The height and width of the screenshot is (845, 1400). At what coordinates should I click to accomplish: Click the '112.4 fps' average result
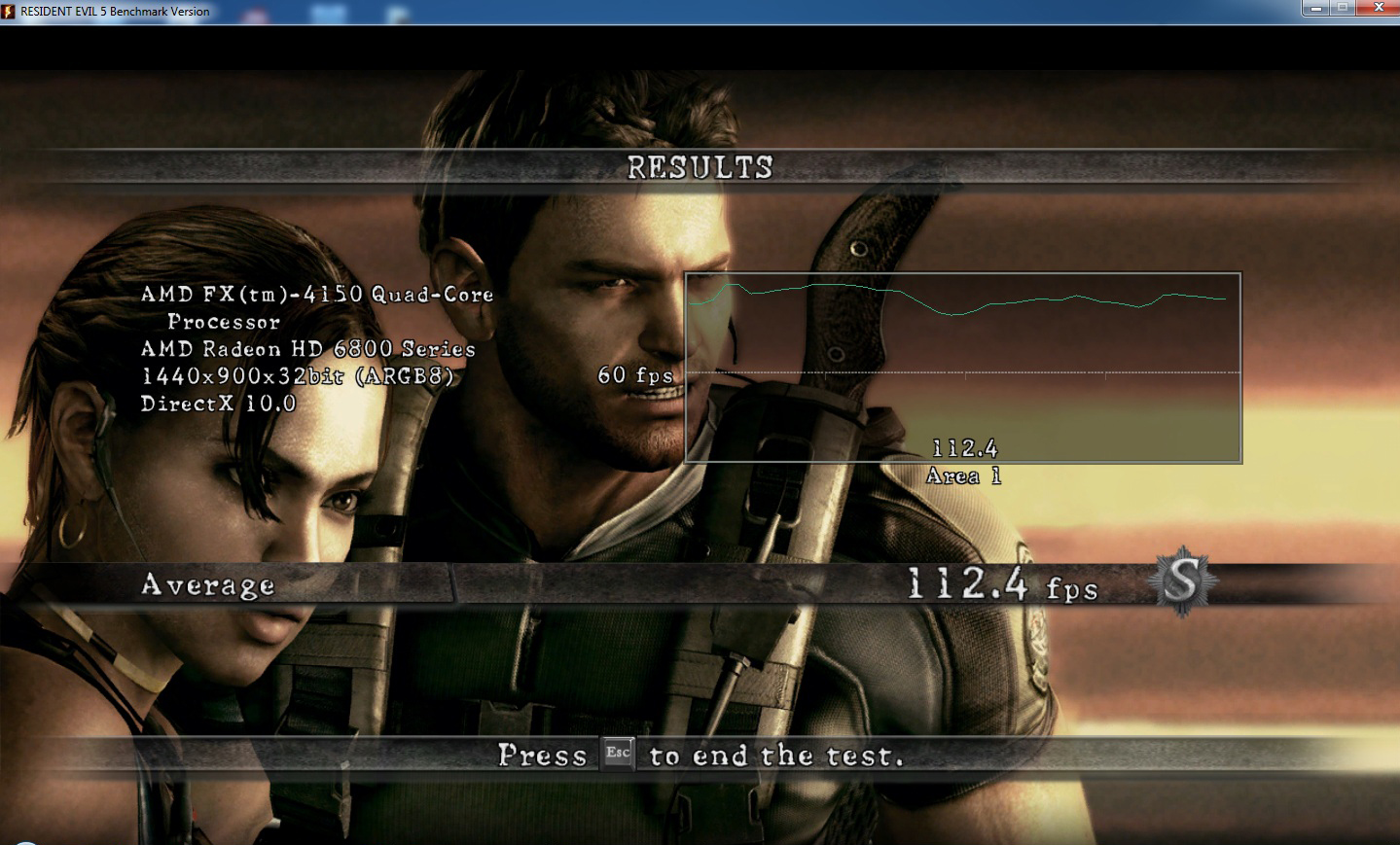coord(1002,584)
